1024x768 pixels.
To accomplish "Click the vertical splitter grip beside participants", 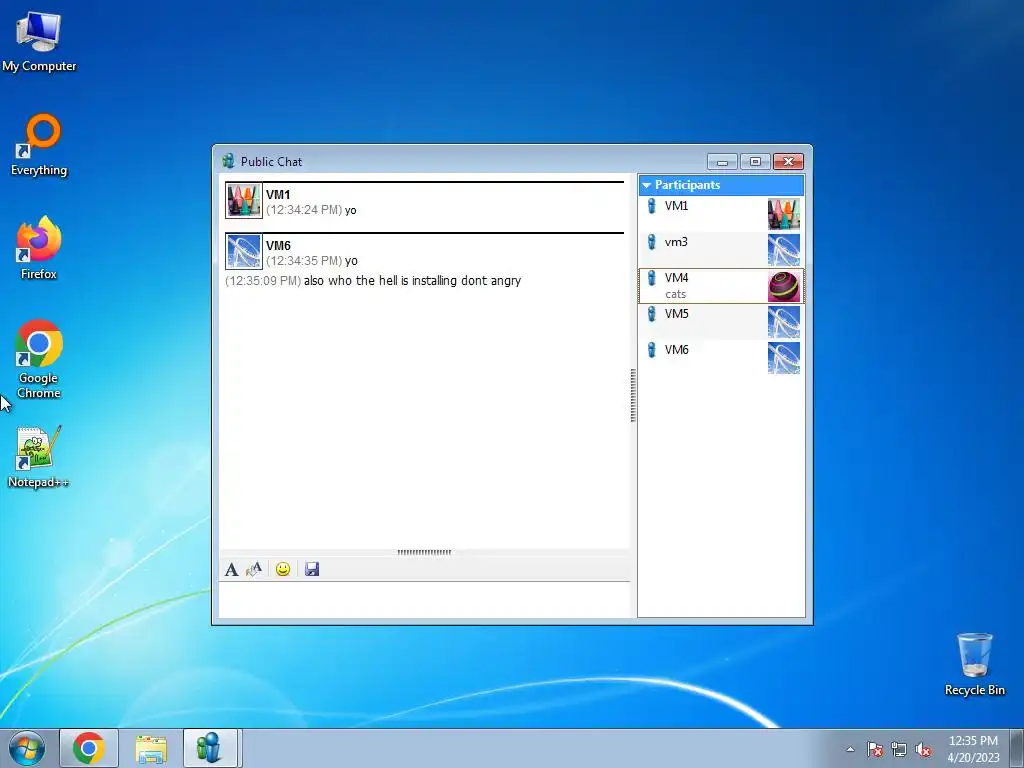I will (x=633, y=395).
